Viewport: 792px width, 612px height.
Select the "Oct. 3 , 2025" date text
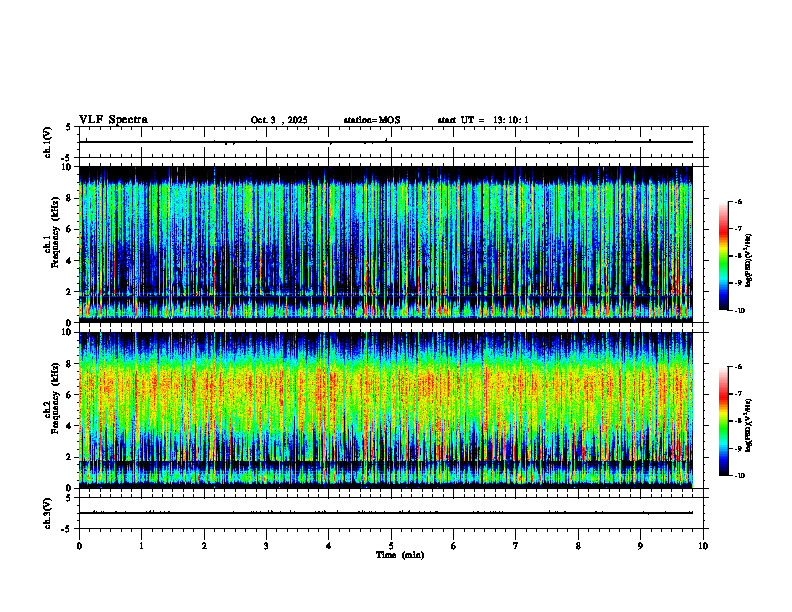click(279, 120)
